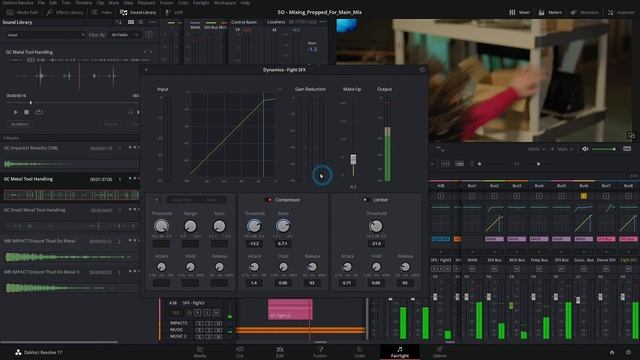The height and width of the screenshot is (360, 640).
Task: Click the Compressor Attack value field 1.4
Action: point(254,282)
